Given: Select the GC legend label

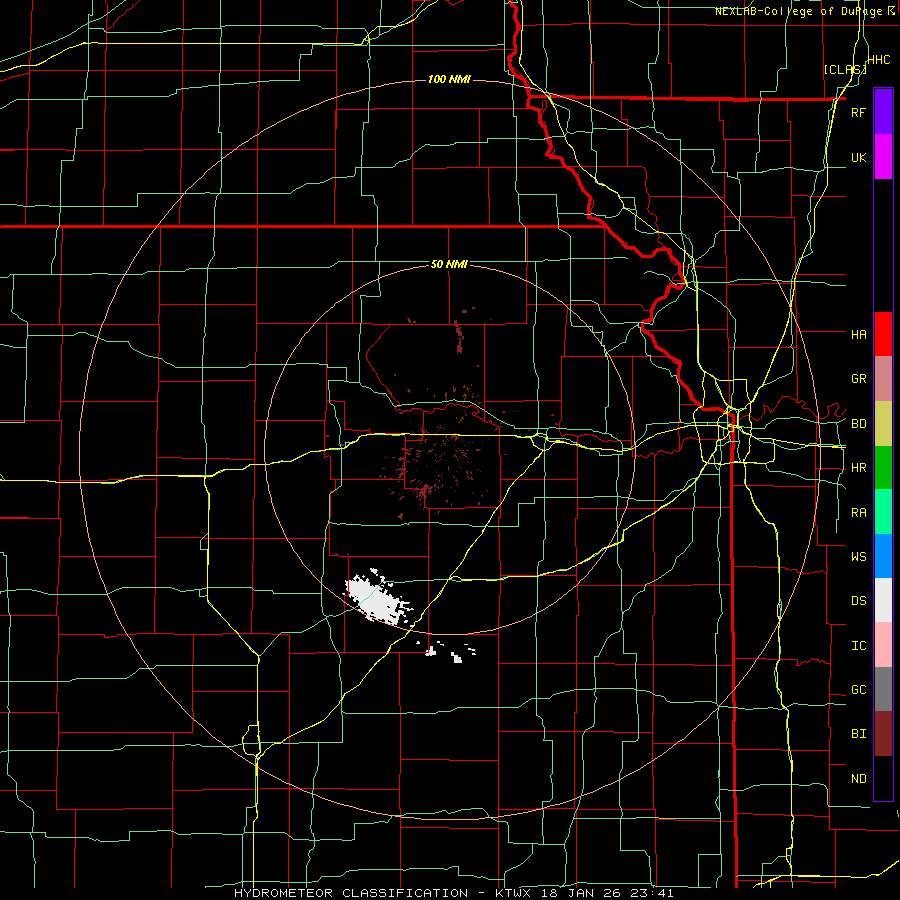Looking at the screenshot, I should click(x=858, y=690).
